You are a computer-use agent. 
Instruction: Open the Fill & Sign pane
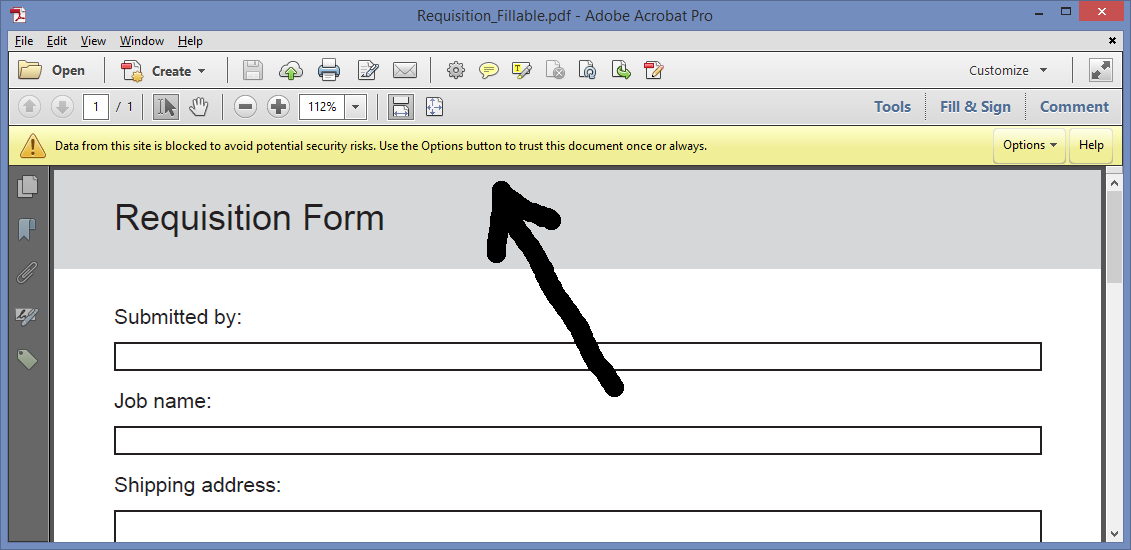click(x=975, y=107)
